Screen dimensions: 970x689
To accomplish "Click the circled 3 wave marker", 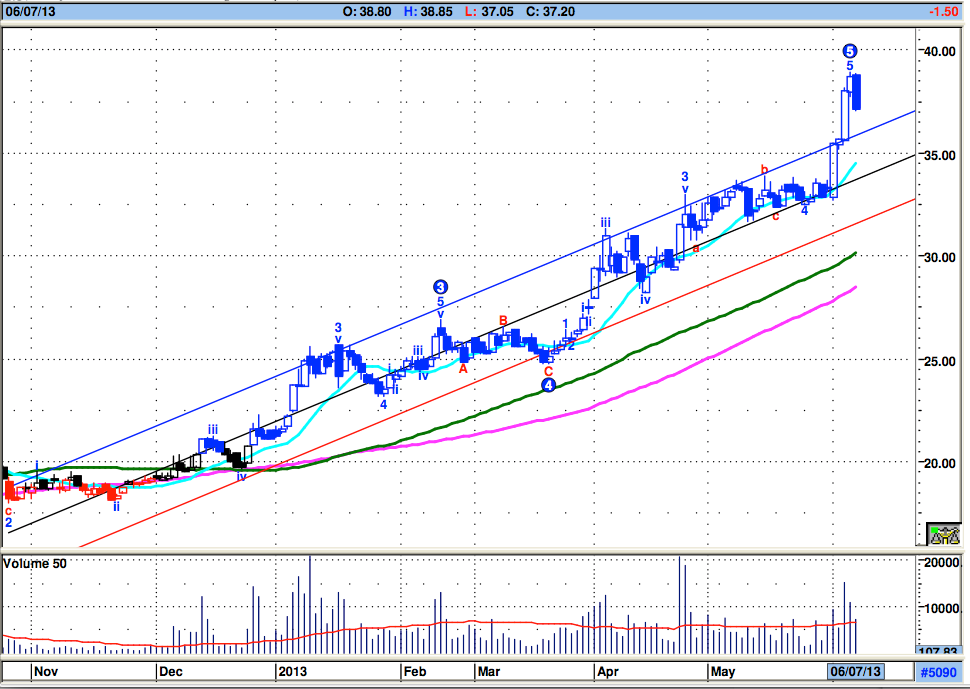I will click(x=440, y=287).
